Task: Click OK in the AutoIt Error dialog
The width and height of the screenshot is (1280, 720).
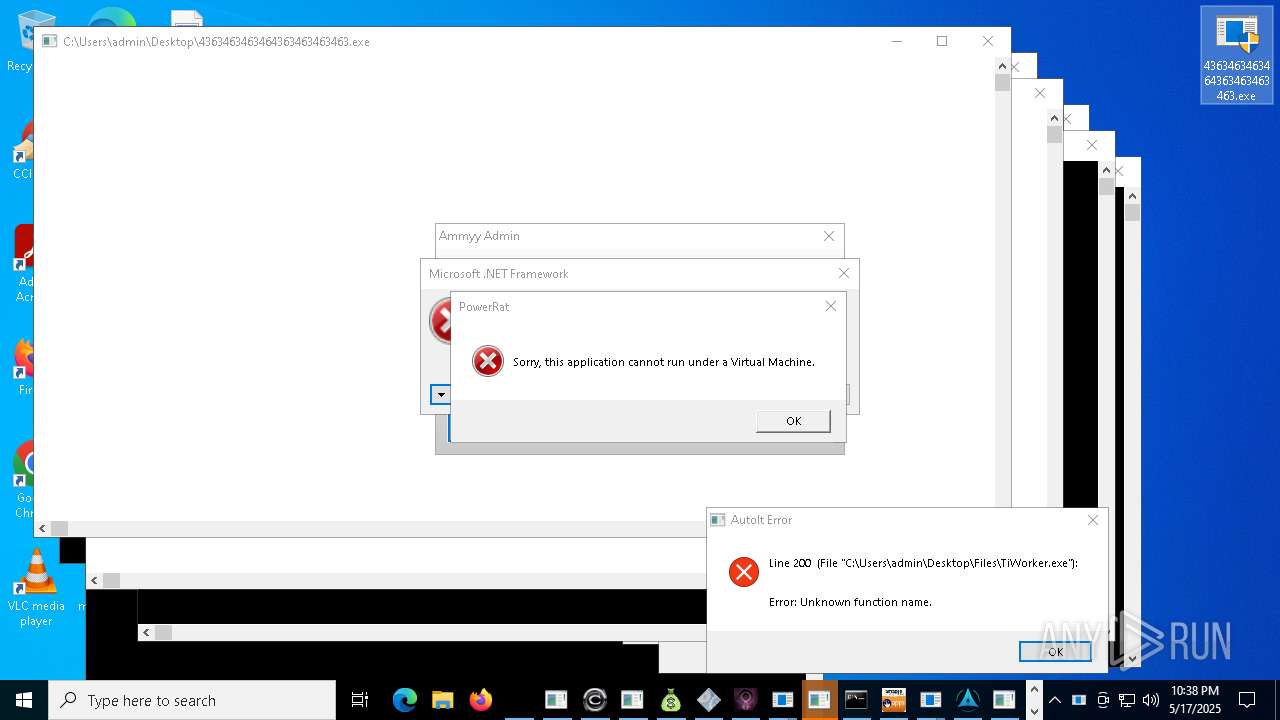Action: (1055, 651)
